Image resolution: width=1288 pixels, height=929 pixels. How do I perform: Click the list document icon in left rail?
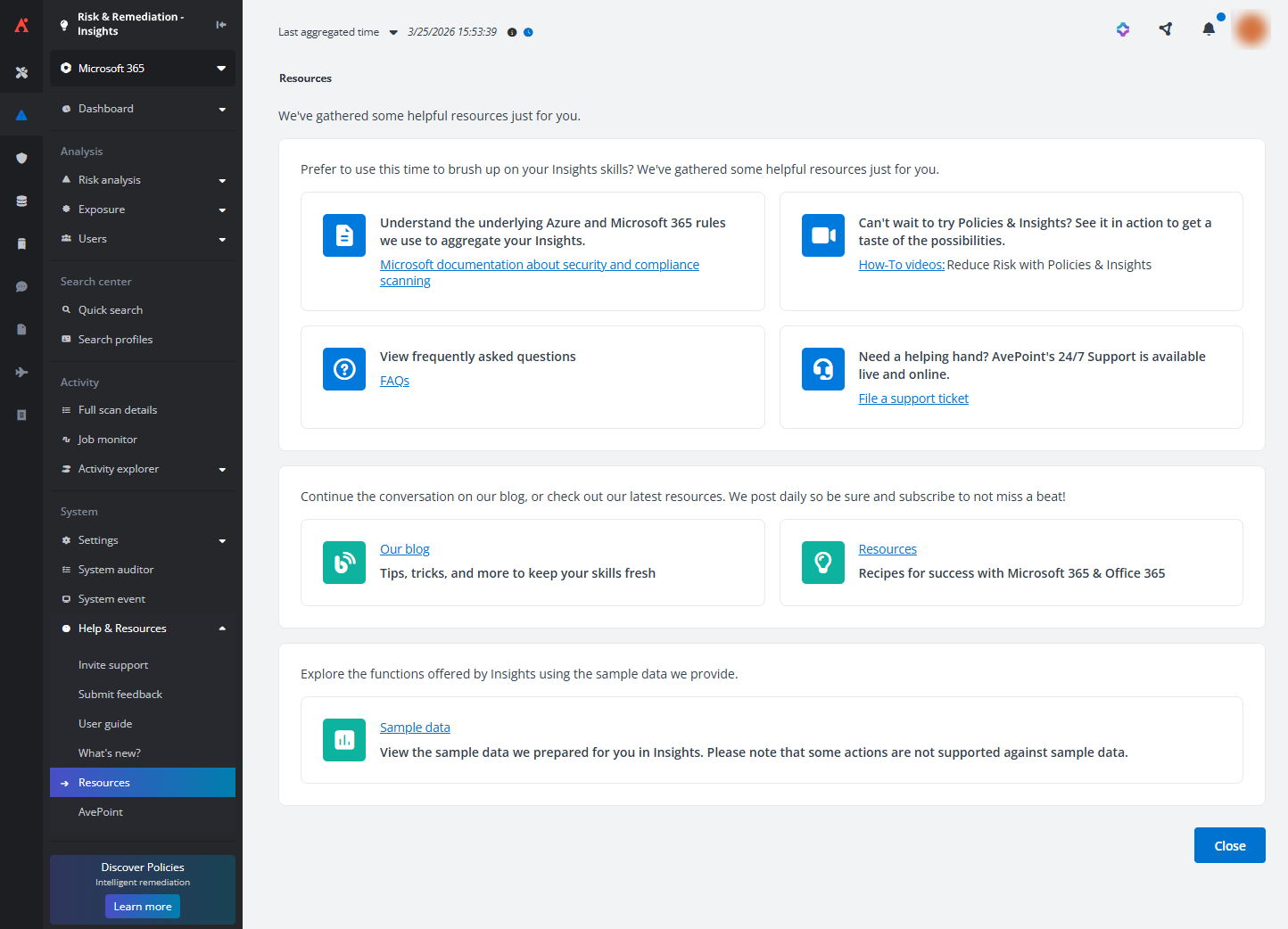coord(21,415)
